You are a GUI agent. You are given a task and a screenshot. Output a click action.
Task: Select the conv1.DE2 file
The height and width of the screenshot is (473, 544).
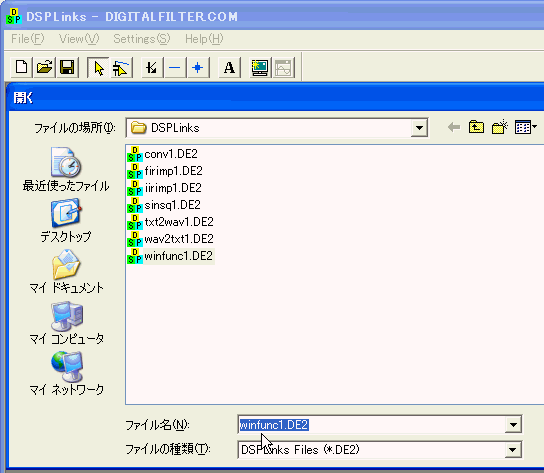[162, 154]
